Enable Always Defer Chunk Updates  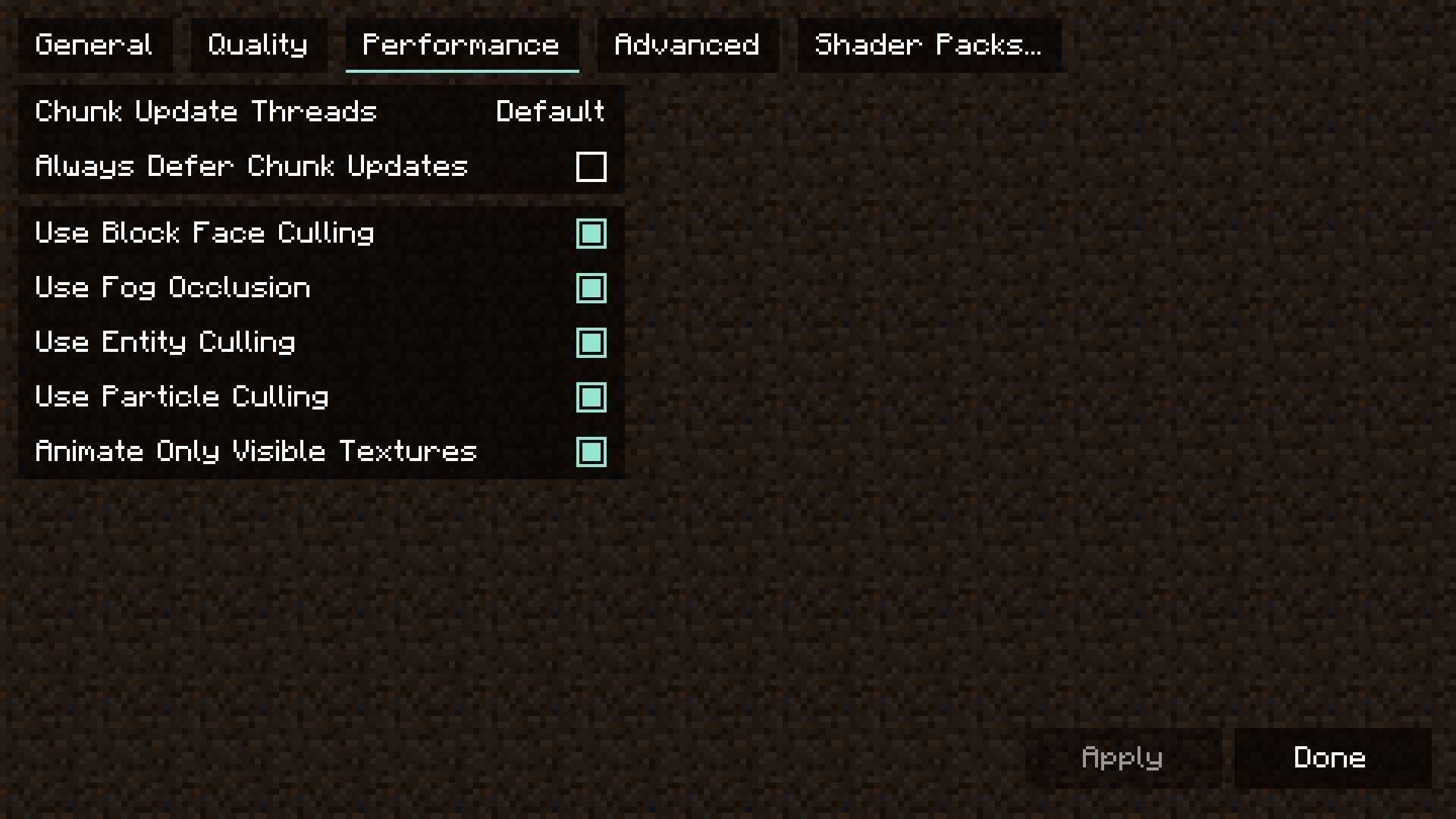coord(591,166)
